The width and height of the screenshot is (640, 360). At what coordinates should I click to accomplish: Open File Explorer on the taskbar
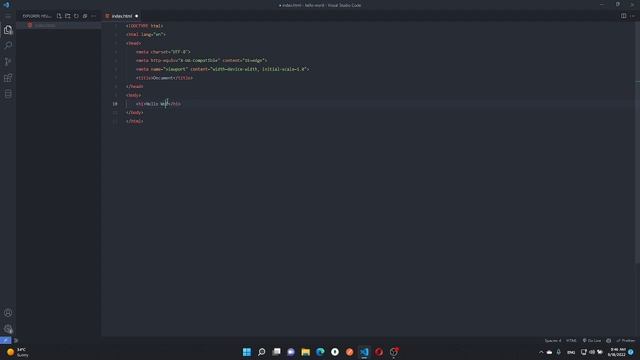click(x=306, y=352)
